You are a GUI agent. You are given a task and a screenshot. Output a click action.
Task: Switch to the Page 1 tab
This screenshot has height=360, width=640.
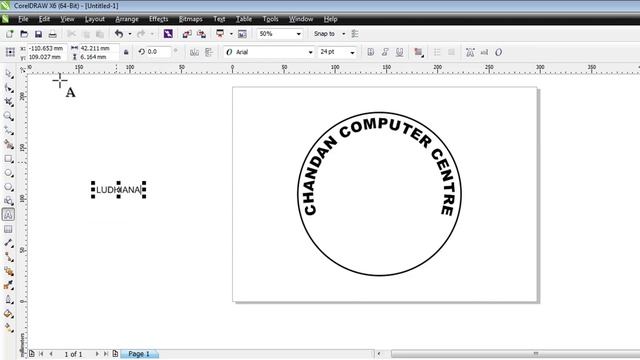[x=139, y=354]
